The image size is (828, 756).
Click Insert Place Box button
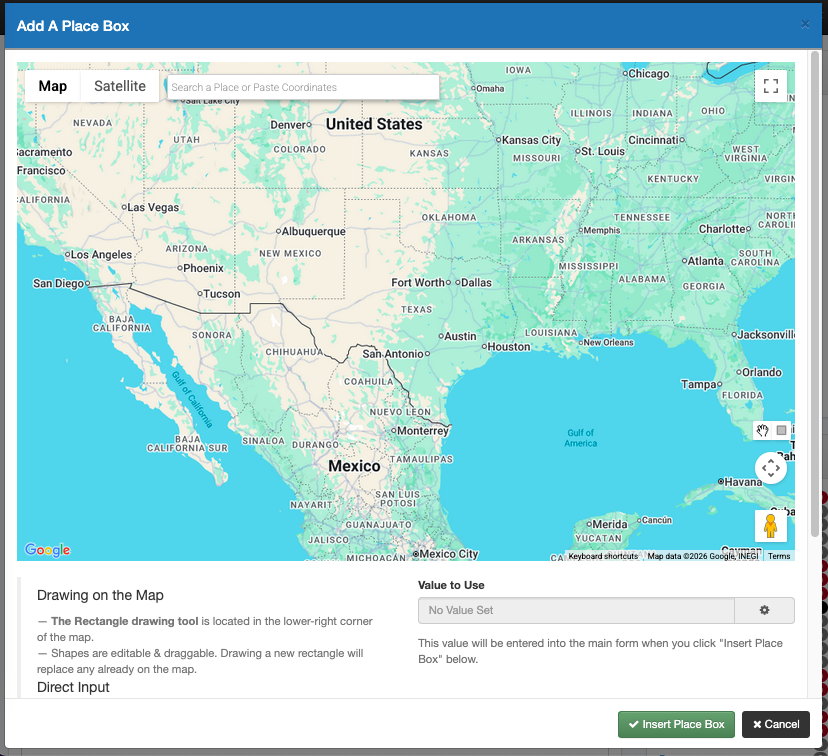[x=676, y=724]
